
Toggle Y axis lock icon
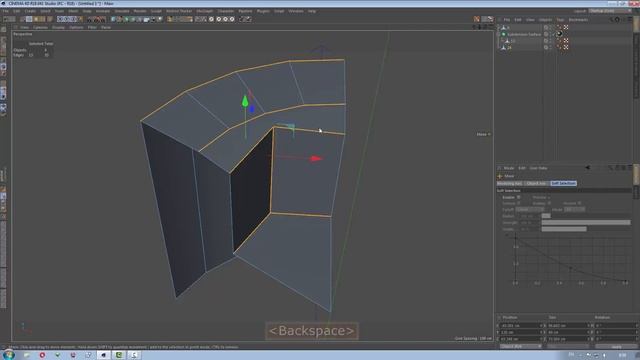(67, 19)
